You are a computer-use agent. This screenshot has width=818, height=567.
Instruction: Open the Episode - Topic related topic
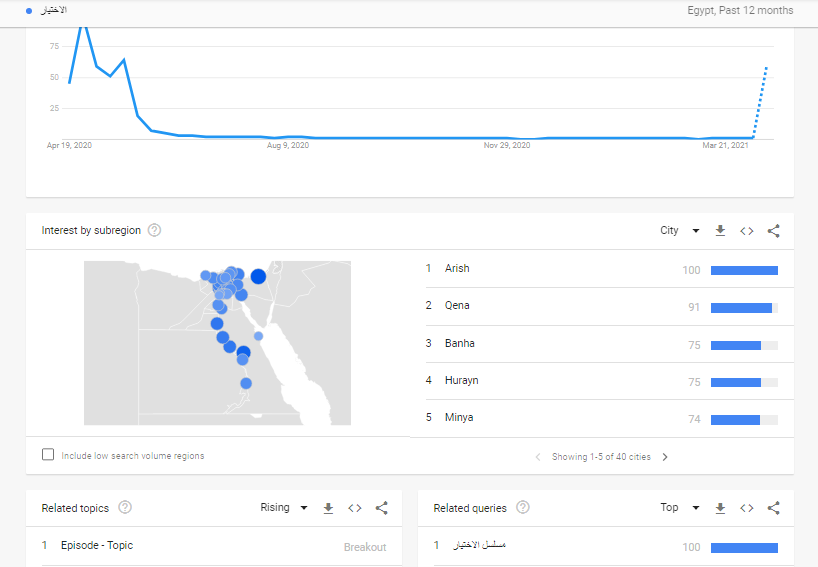(x=96, y=546)
